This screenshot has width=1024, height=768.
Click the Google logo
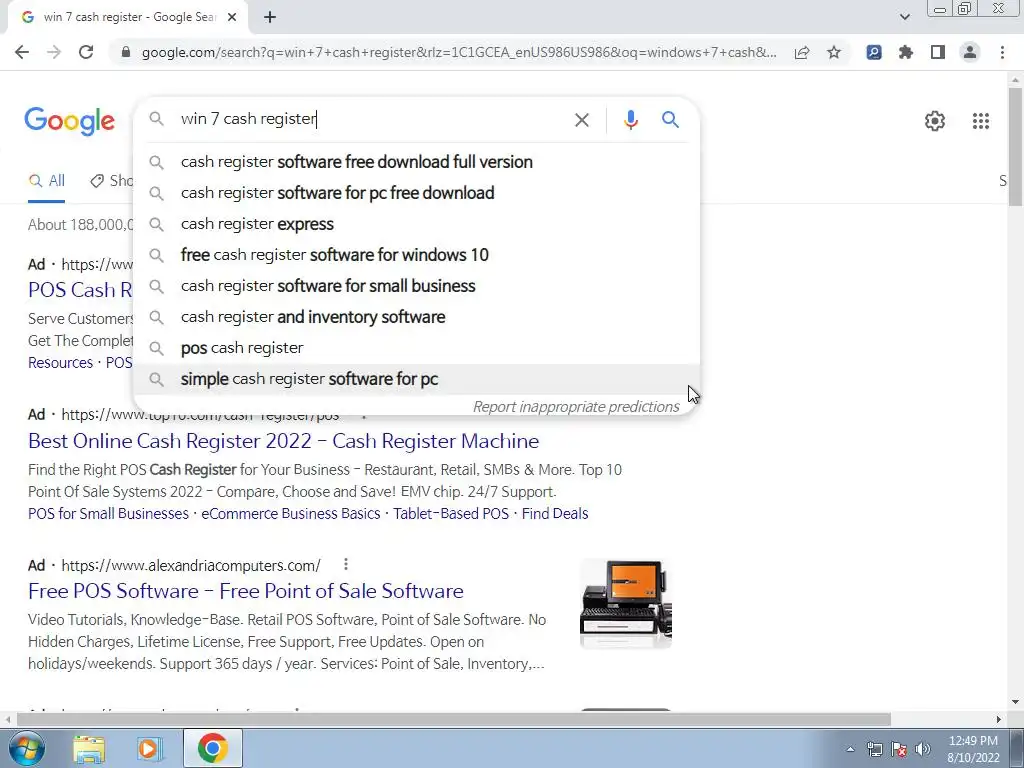(x=69, y=121)
